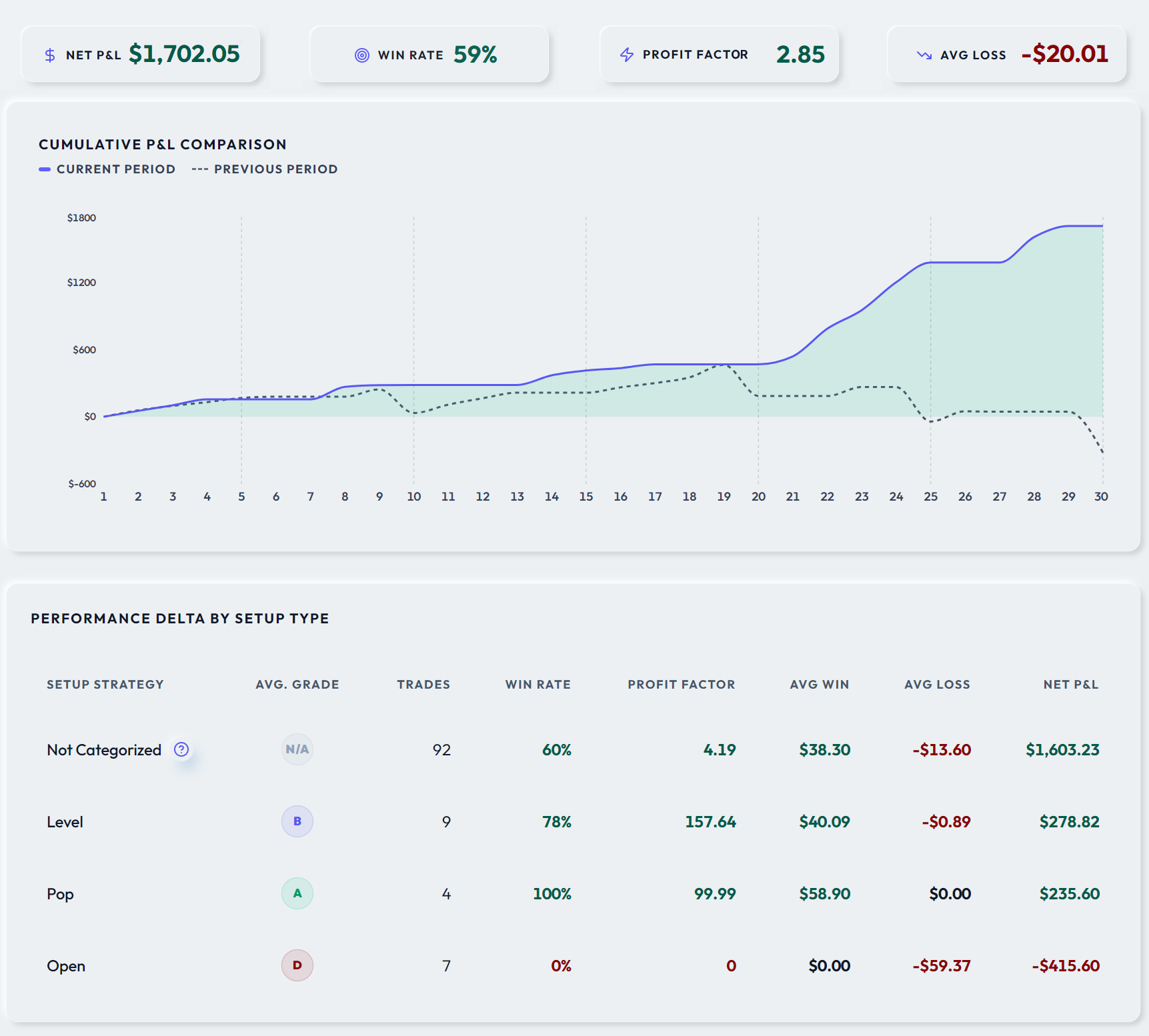Click the Avg Loss column header in table
Screen dimensions: 1149x1036
point(938,685)
